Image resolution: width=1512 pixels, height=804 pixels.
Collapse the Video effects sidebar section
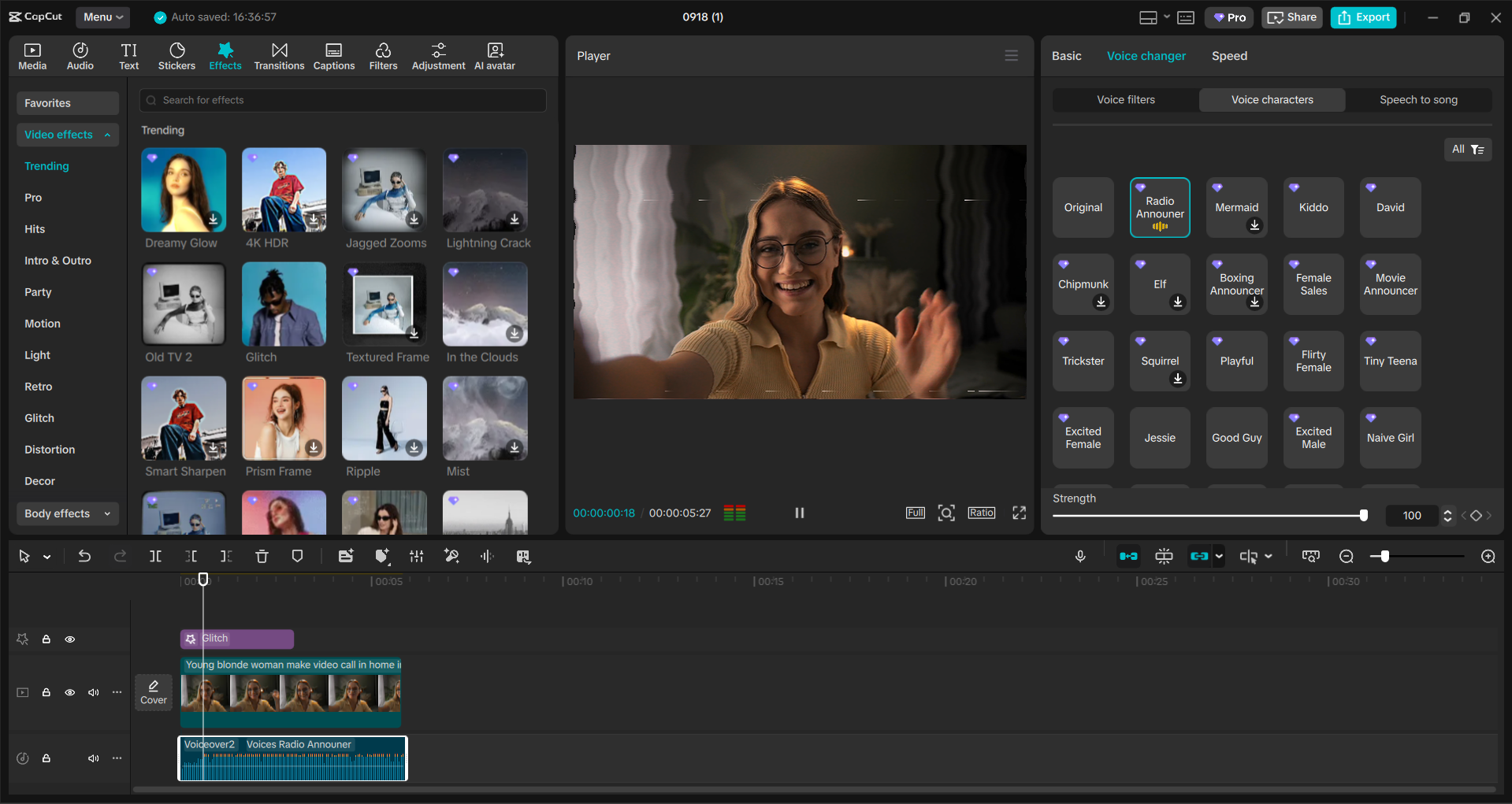[108, 135]
